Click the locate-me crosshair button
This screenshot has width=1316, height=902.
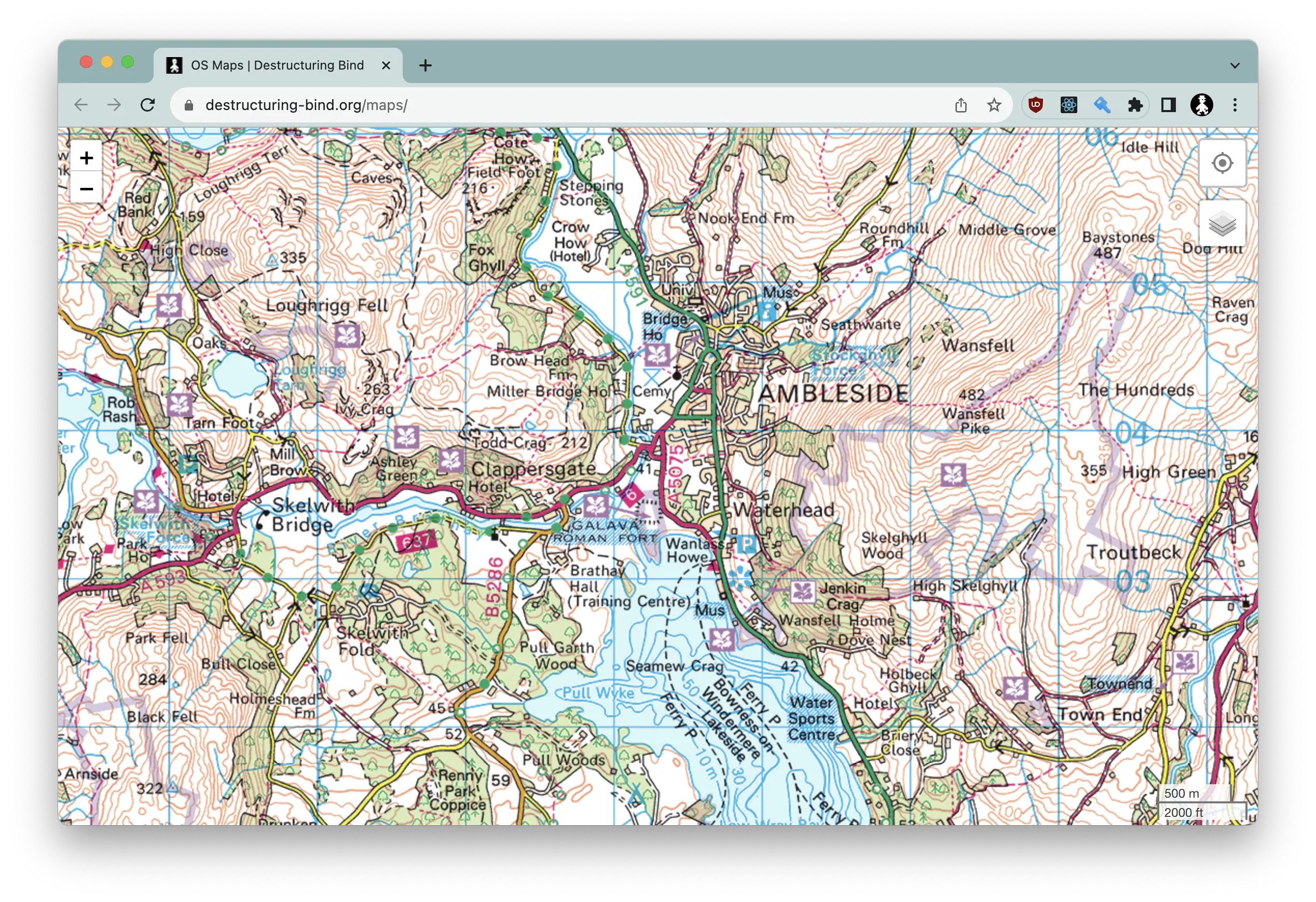pos(1222,163)
